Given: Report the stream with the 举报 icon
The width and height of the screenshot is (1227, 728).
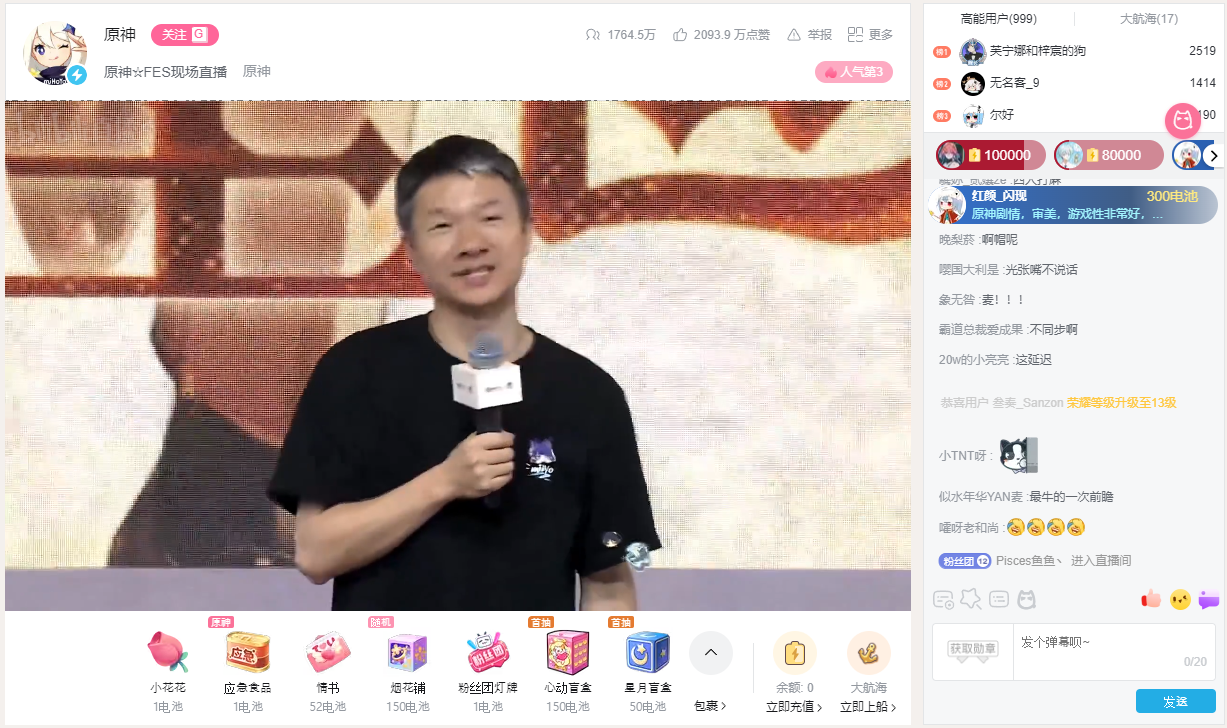Looking at the screenshot, I should tap(794, 35).
